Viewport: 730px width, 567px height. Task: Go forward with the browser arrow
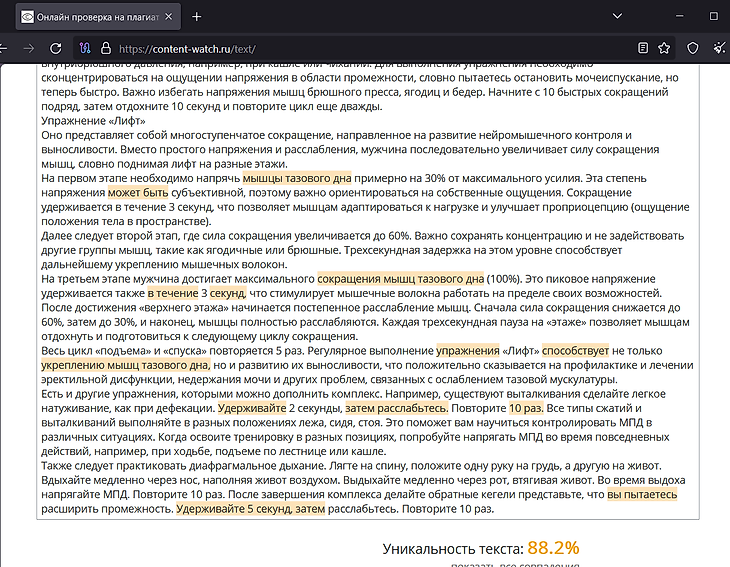click(x=29, y=48)
